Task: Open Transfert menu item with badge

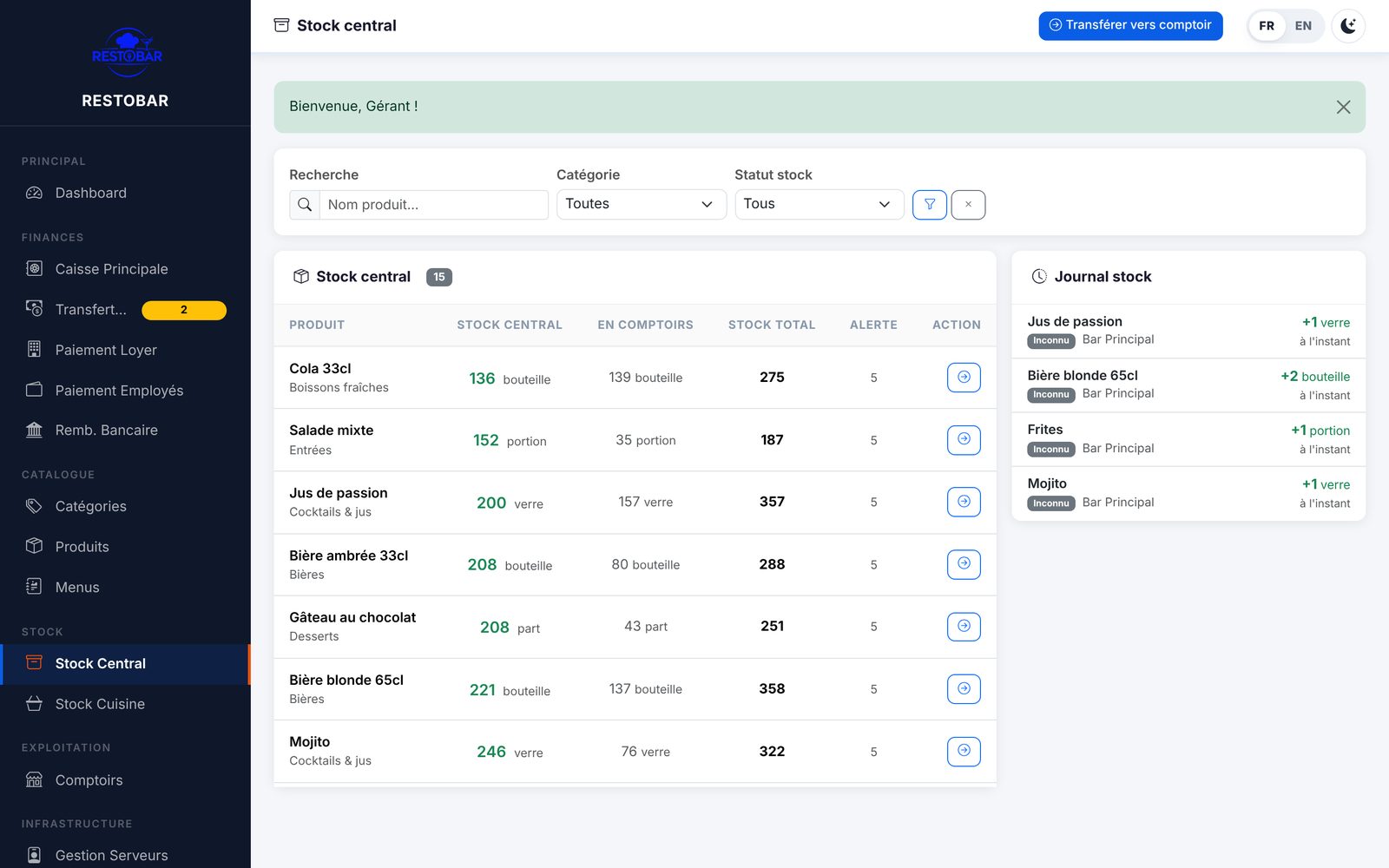Action: (x=125, y=310)
